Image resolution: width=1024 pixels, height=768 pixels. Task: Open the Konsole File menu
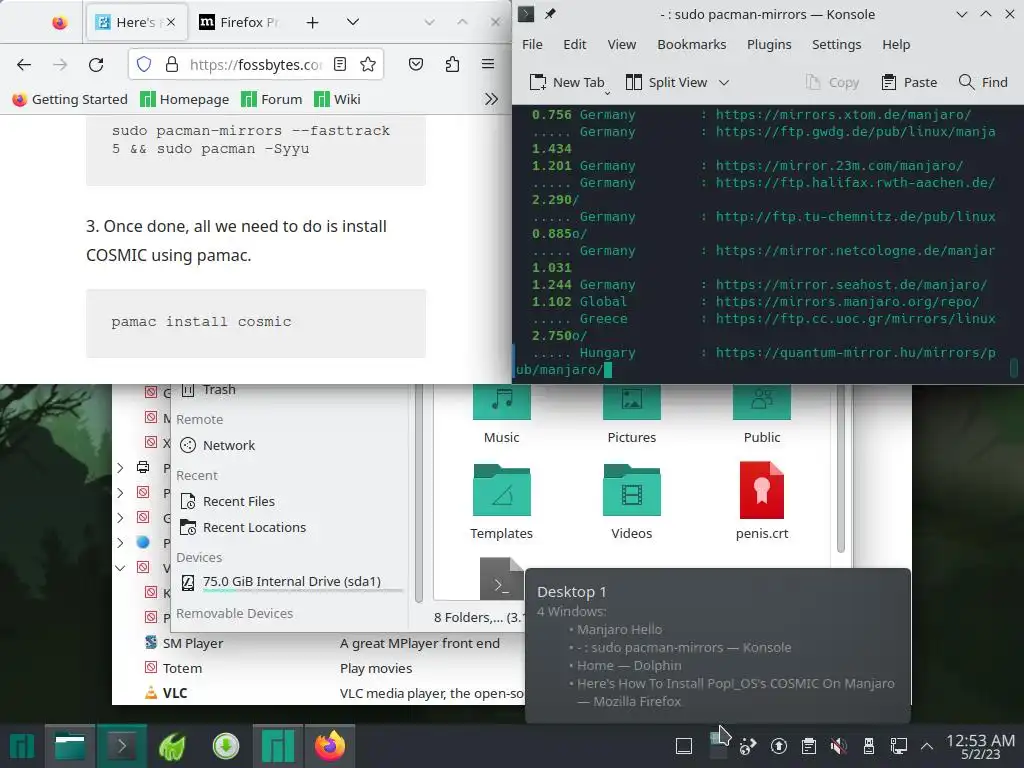pos(532,44)
